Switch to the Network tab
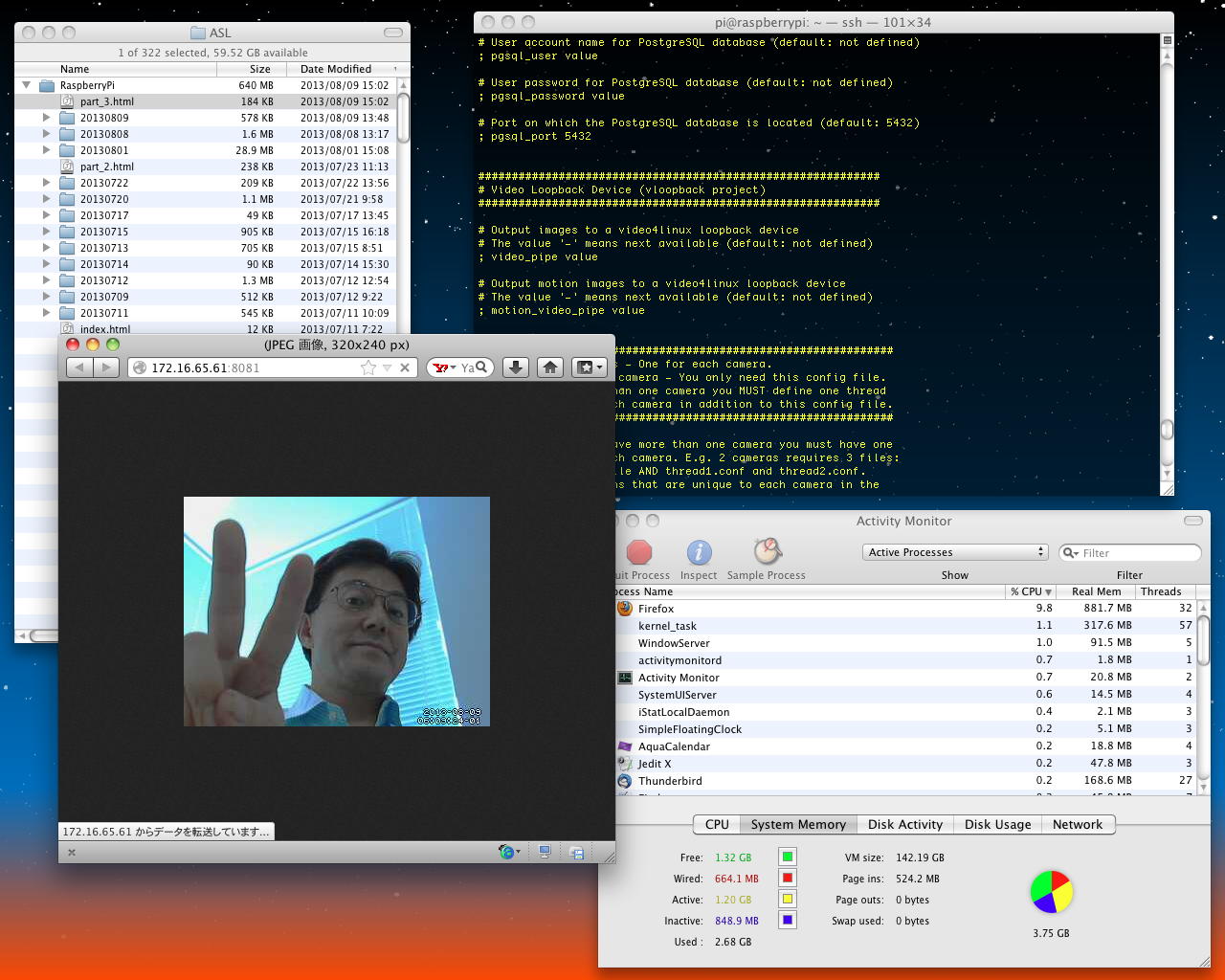This screenshot has width=1225, height=980. [x=1078, y=824]
